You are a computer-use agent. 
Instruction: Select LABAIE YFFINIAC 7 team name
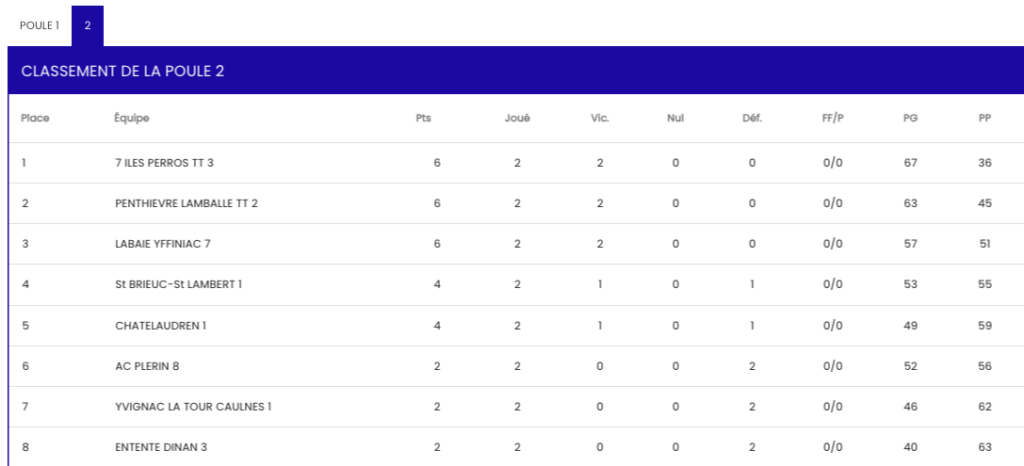click(163, 243)
